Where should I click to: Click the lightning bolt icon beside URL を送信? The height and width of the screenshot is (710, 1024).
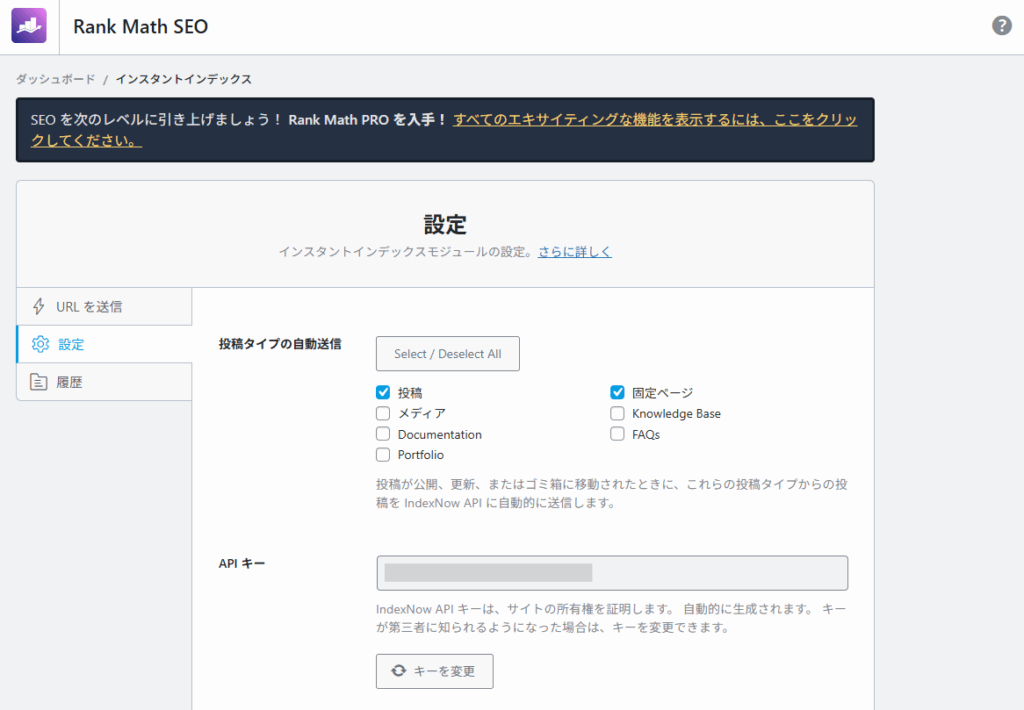[39, 306]
